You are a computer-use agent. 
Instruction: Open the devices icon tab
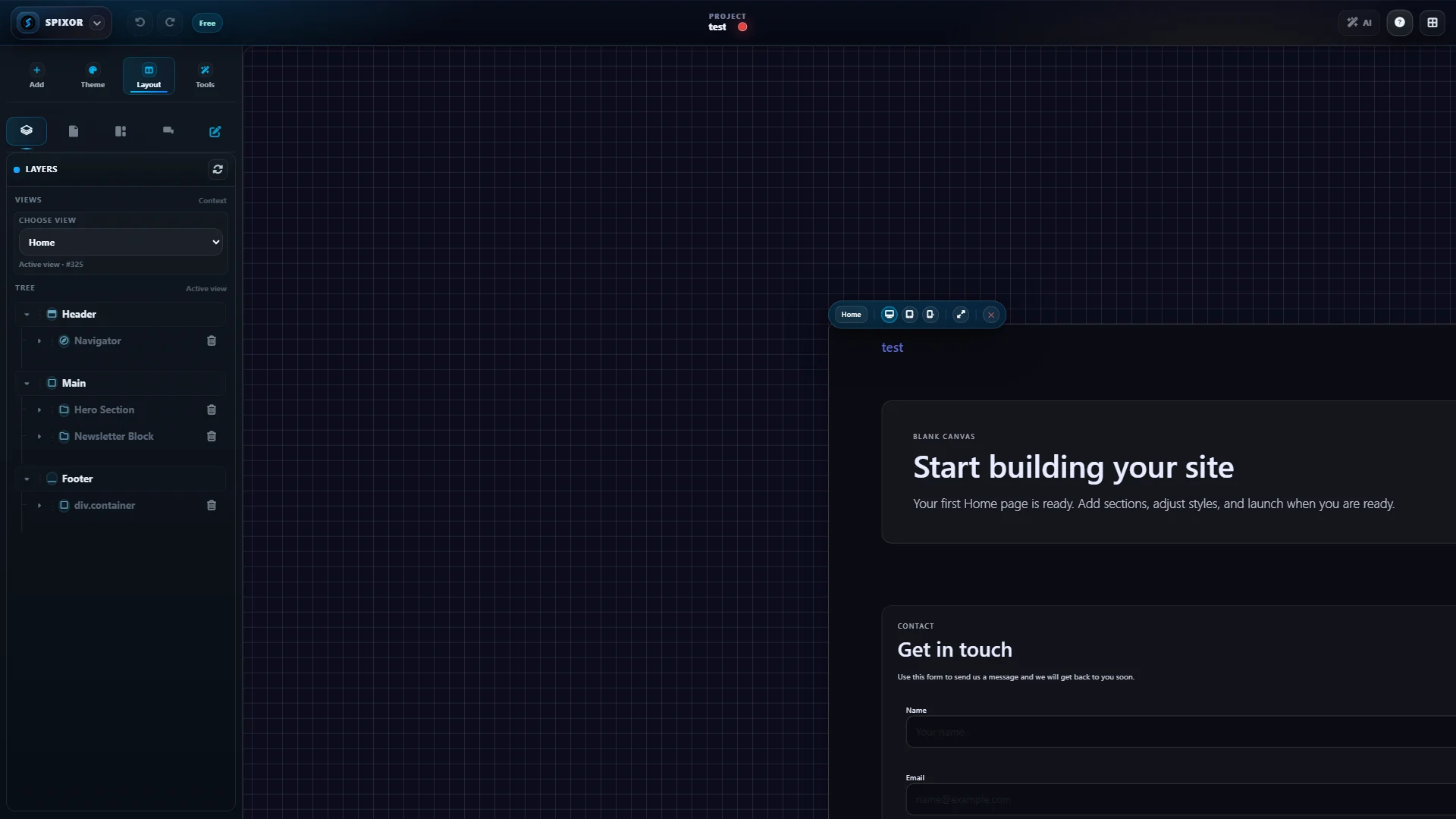(168, 130)
